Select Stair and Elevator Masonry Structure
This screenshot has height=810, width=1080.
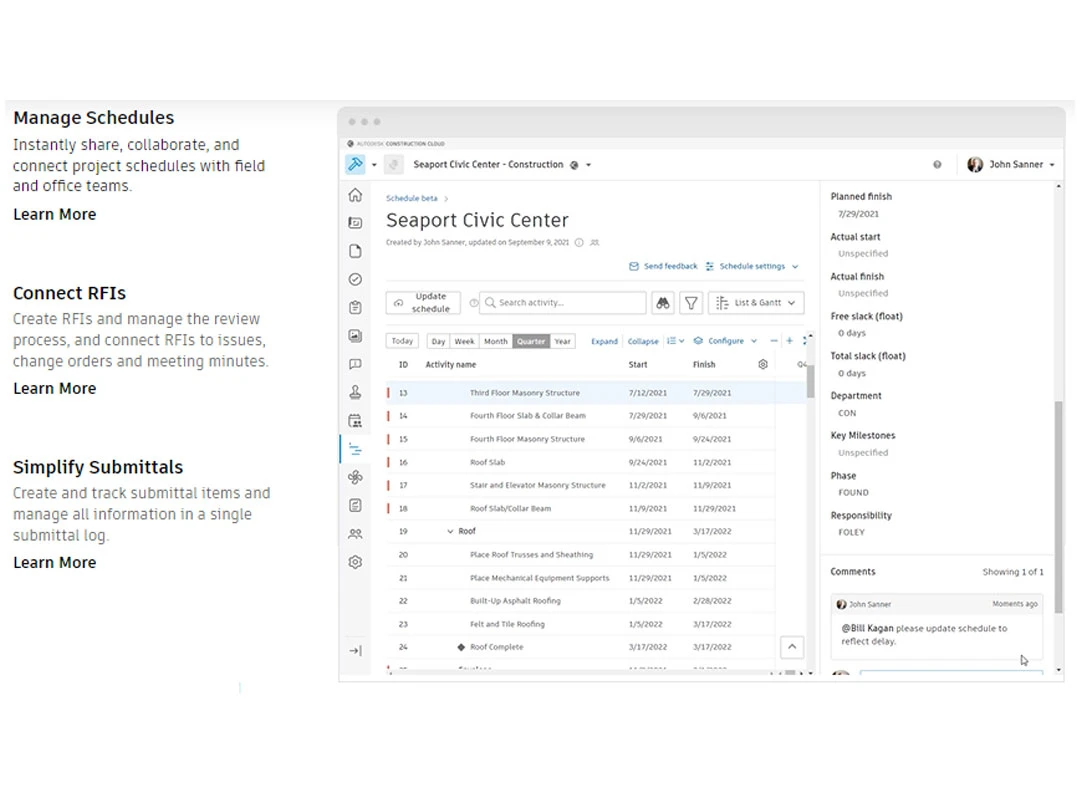pos(580,486)
